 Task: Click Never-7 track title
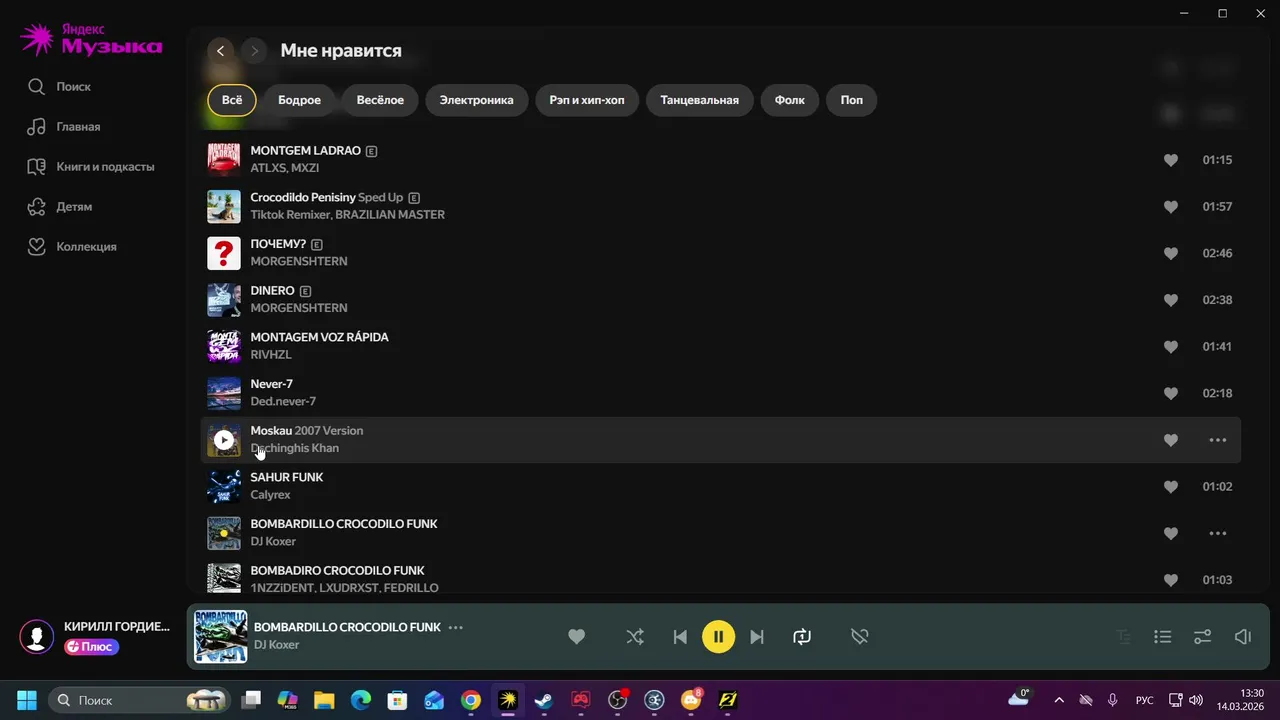pyautogui.click(x=271, y=384)
